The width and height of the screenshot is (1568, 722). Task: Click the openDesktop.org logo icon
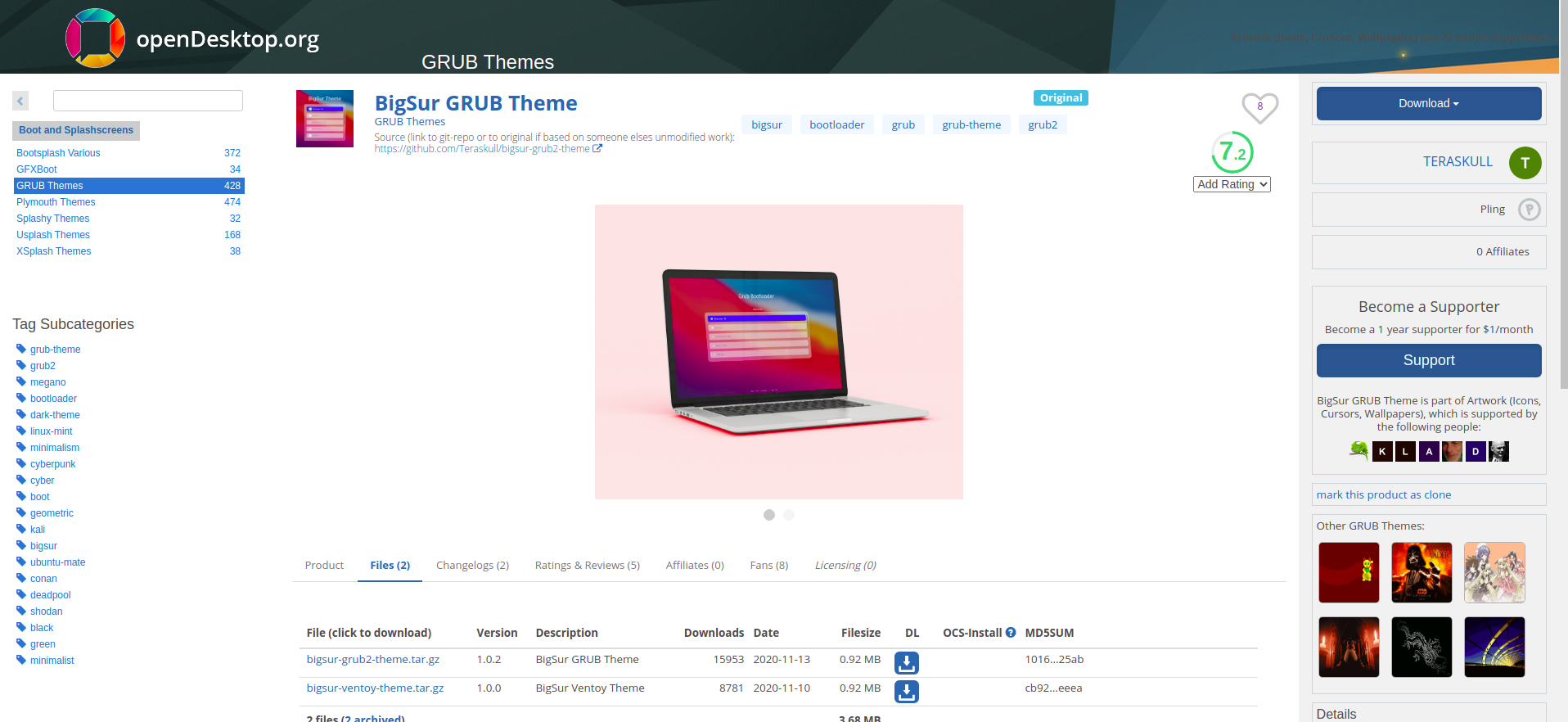tap(95, 38)
